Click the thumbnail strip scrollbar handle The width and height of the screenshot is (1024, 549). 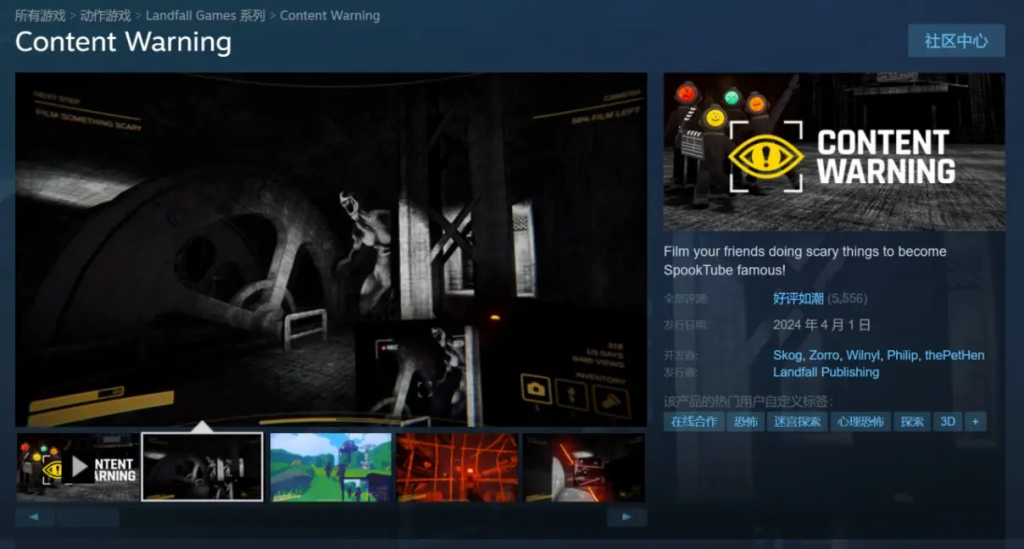click(88, 518)
